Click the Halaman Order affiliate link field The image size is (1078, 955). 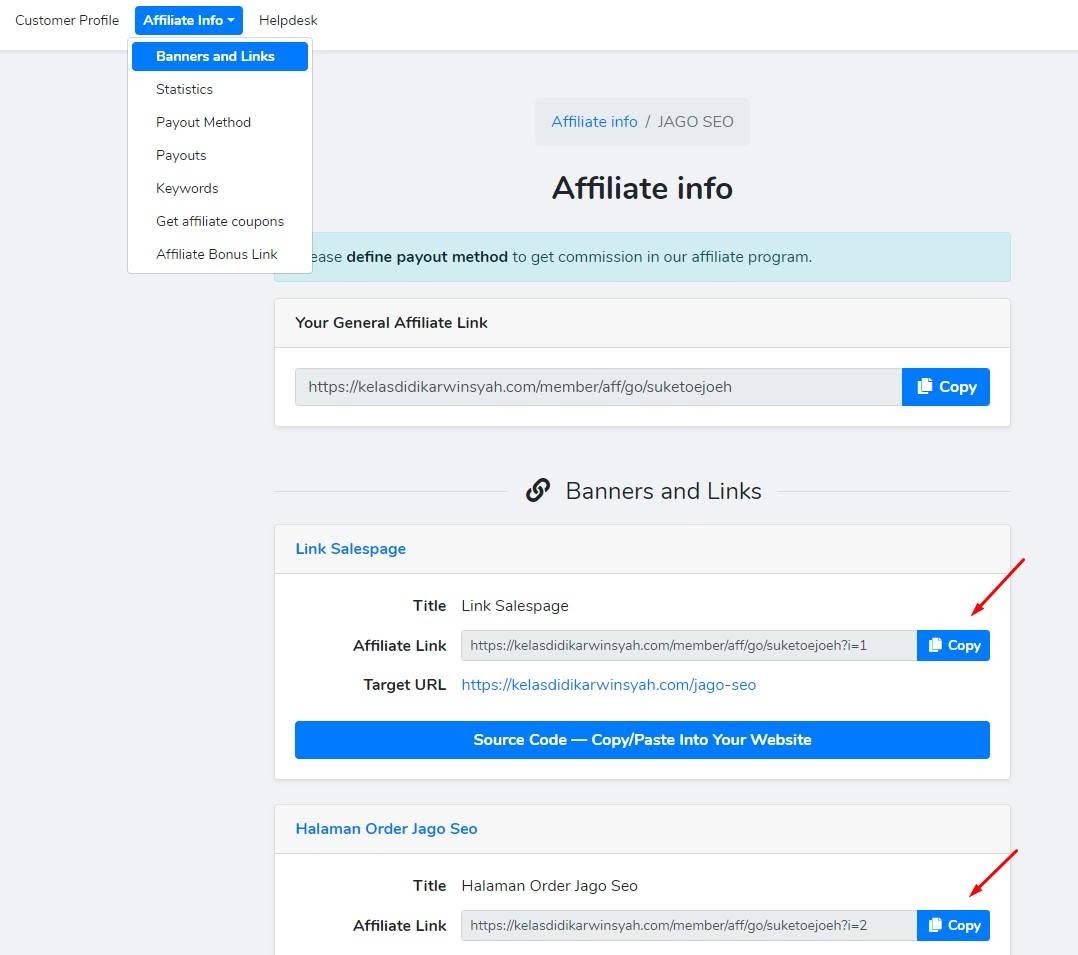(x=689, y=925)
